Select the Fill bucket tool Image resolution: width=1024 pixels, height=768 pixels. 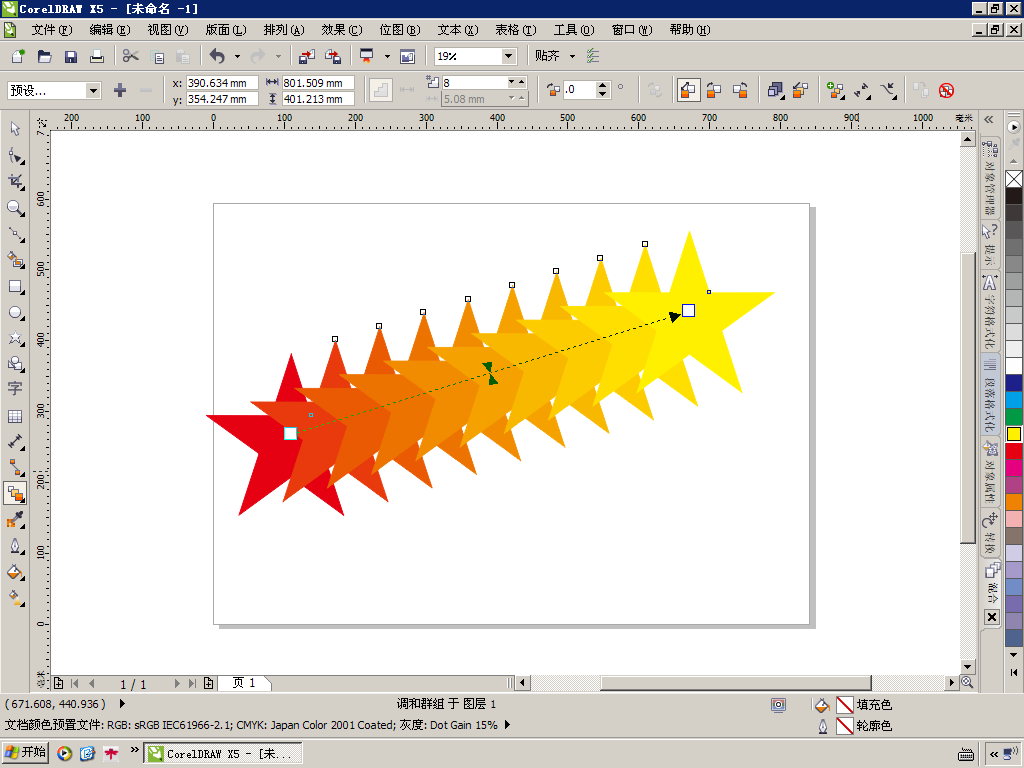[15, 573]
